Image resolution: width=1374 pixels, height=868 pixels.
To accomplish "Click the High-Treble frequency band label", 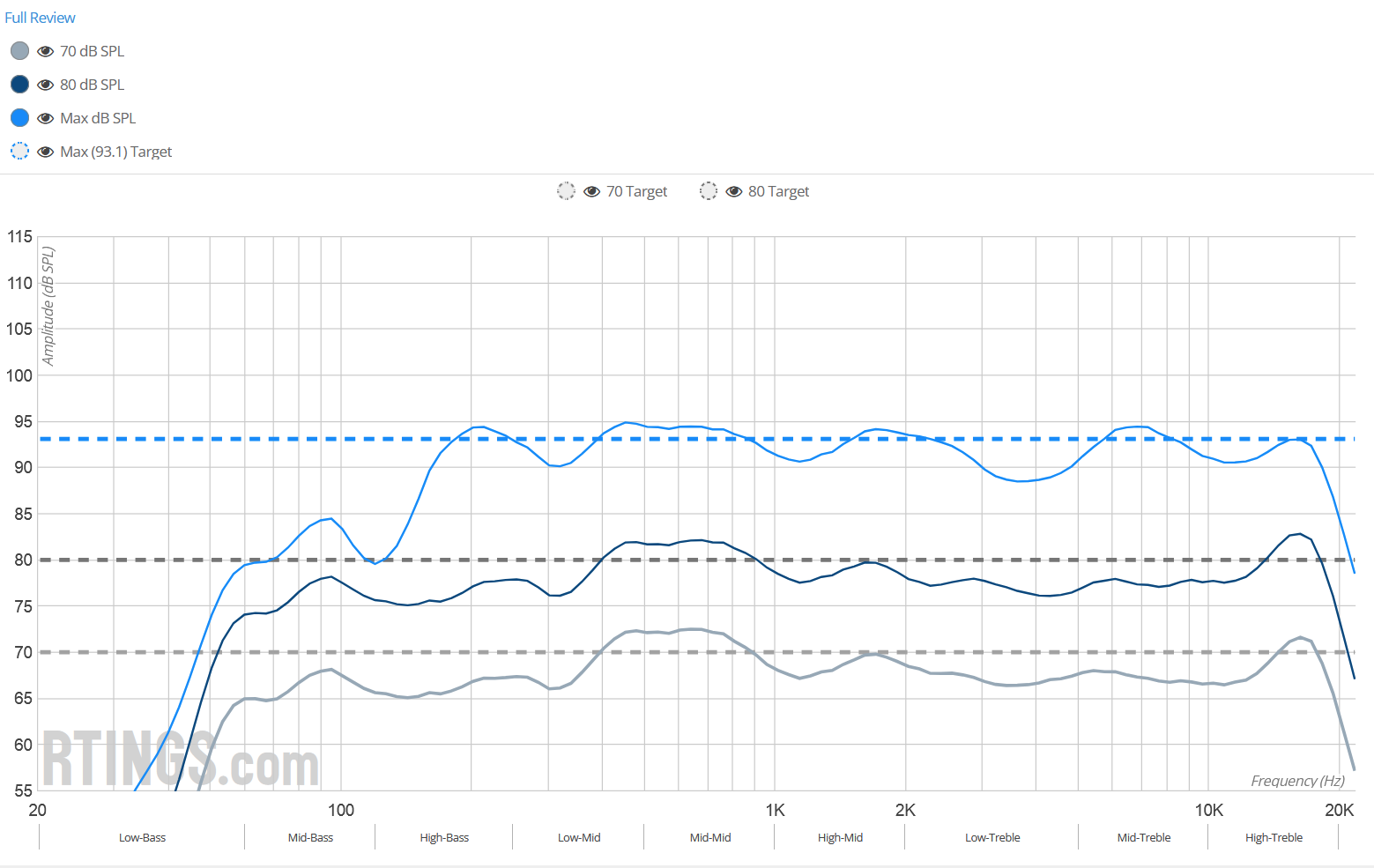I will coord(1274,838).
